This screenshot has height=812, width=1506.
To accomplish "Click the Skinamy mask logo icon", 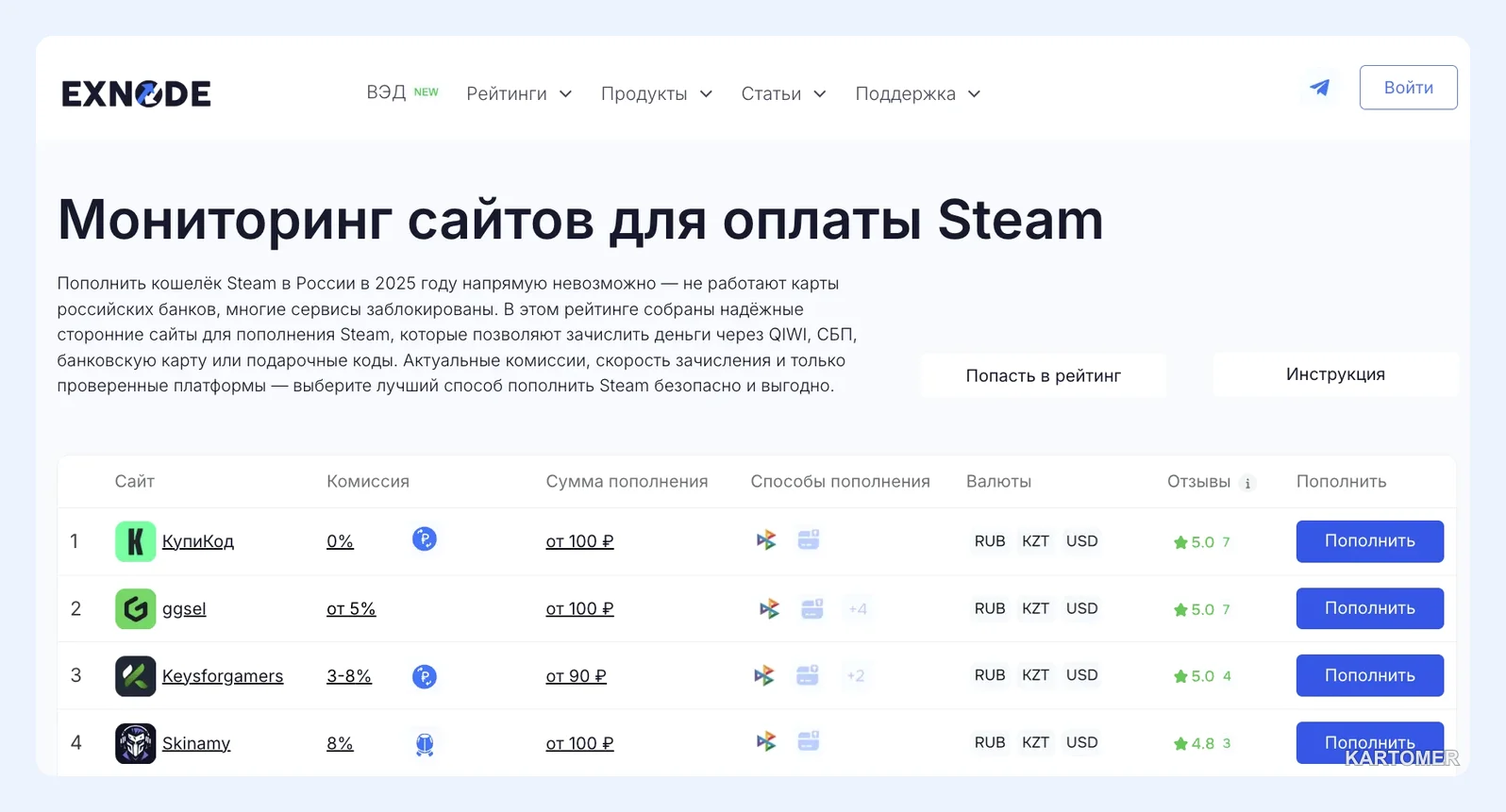I will 135,743.
